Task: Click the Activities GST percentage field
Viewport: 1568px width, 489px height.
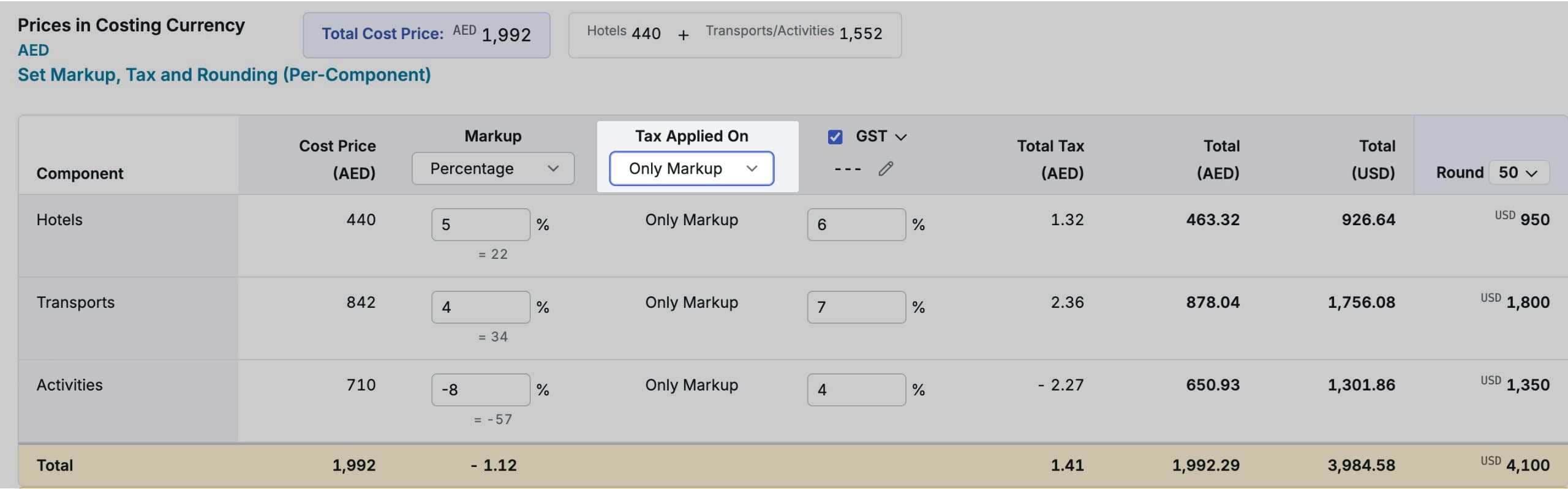Action: click(x=856, y=390)
